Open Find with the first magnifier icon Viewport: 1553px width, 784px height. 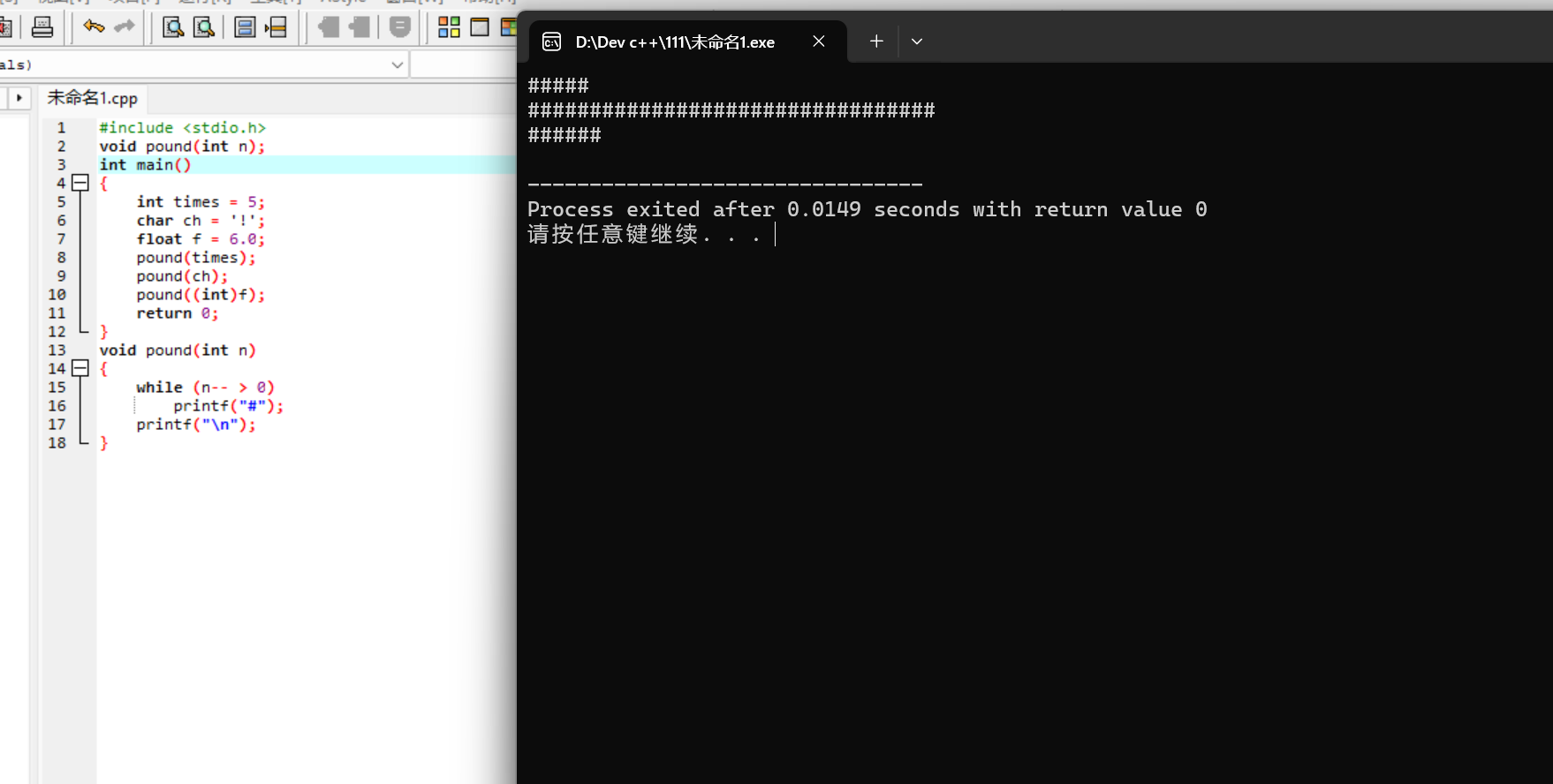[173, 27]
